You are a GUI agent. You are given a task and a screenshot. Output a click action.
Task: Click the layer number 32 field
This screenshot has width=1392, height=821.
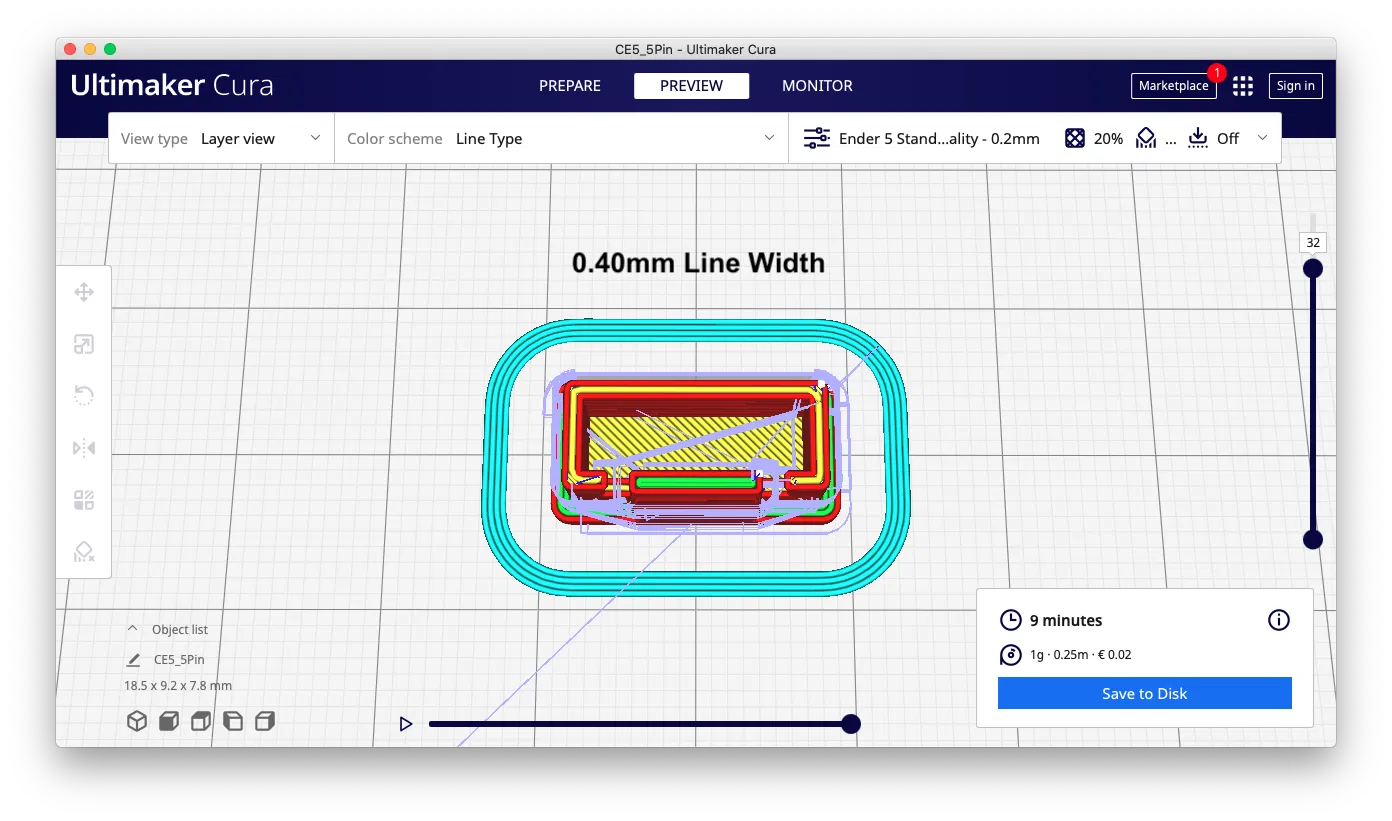[1313, 243]
